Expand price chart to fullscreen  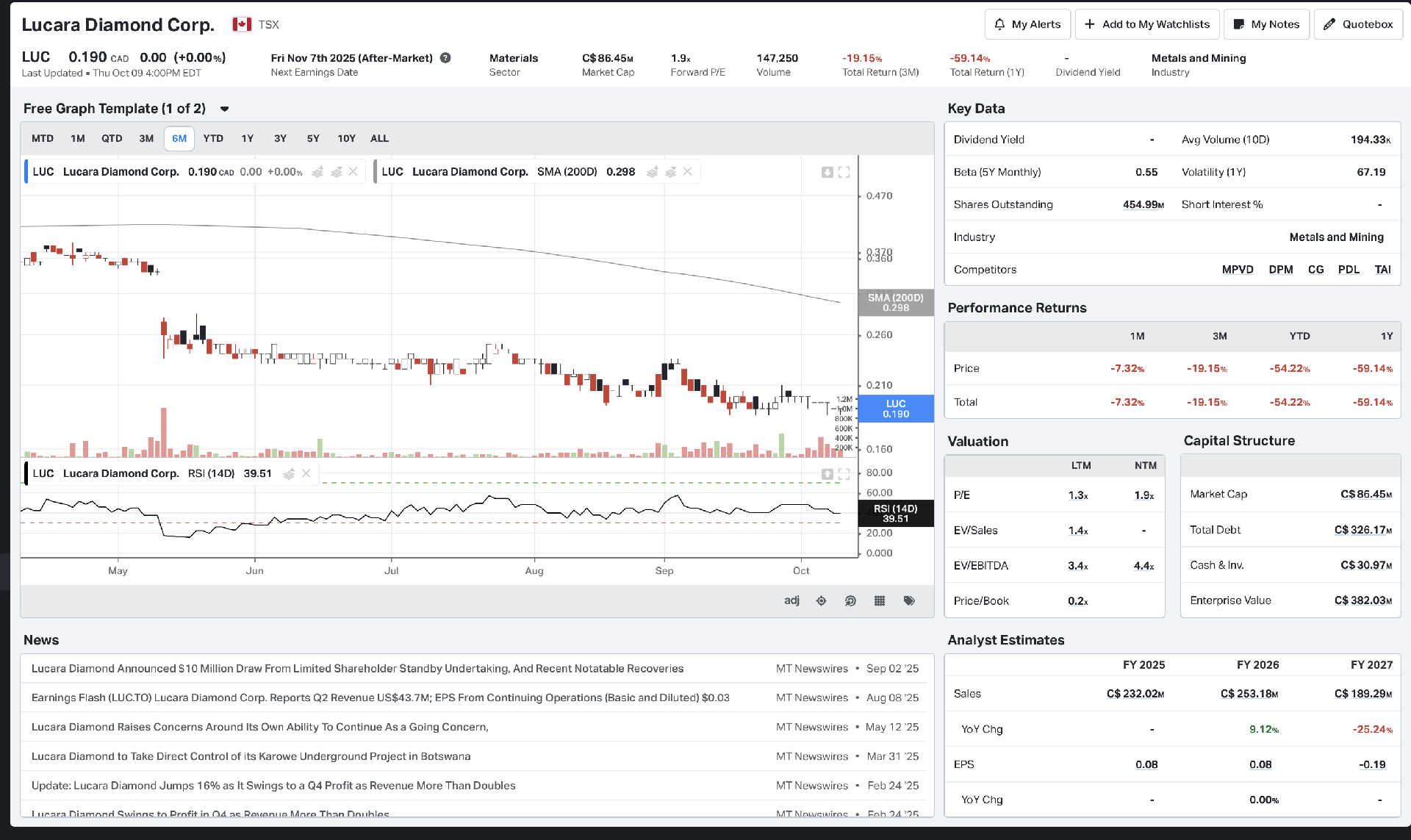[x=844, y=172]
